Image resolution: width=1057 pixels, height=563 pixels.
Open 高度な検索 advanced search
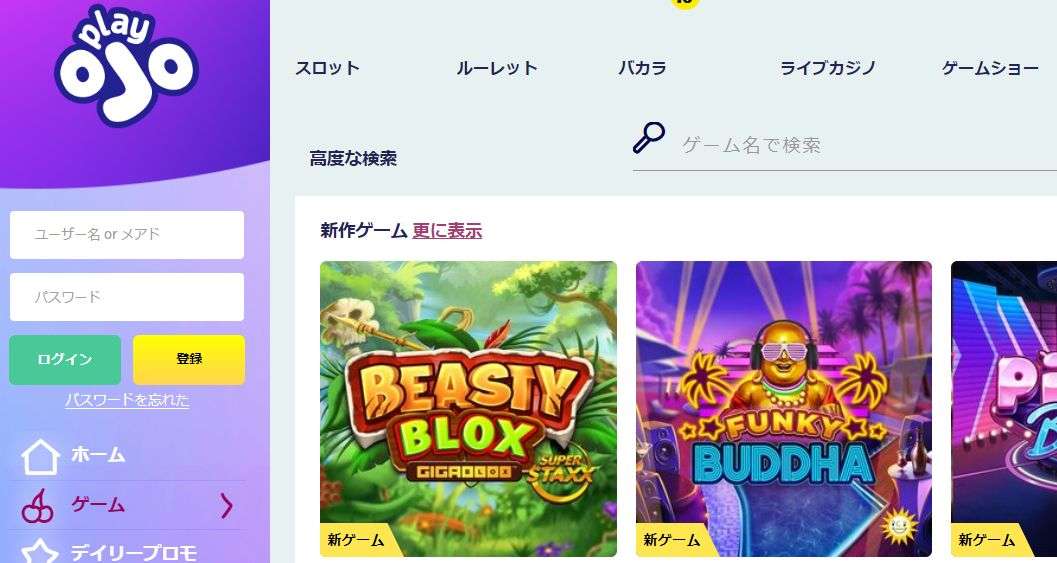[353, 158]
